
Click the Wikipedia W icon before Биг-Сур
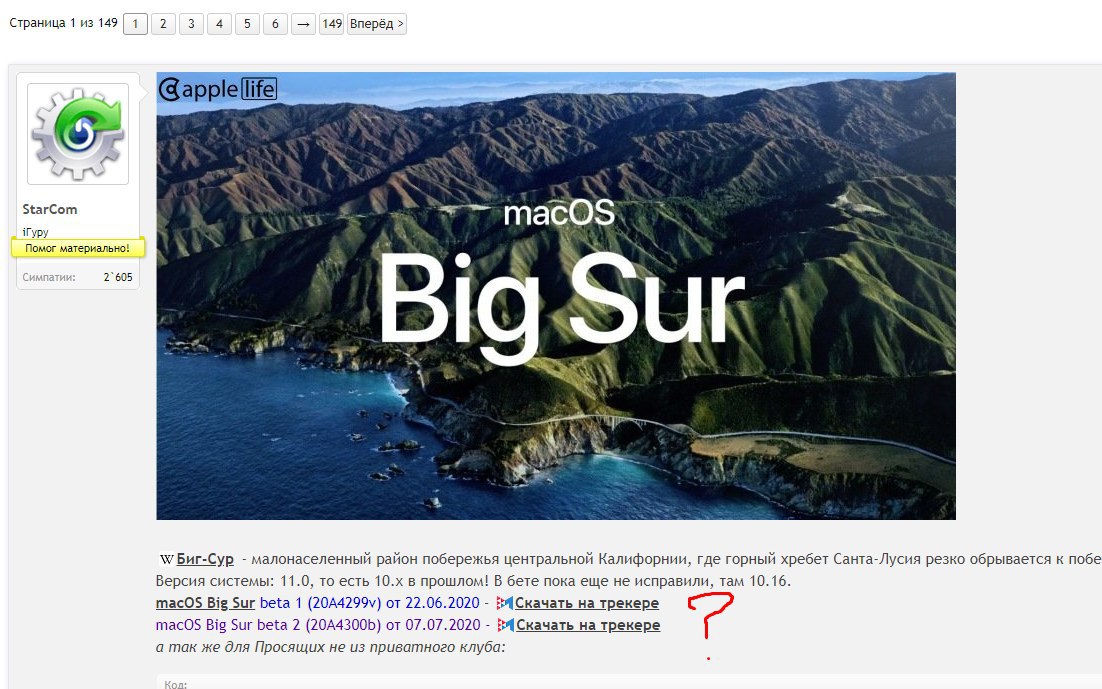167,560
